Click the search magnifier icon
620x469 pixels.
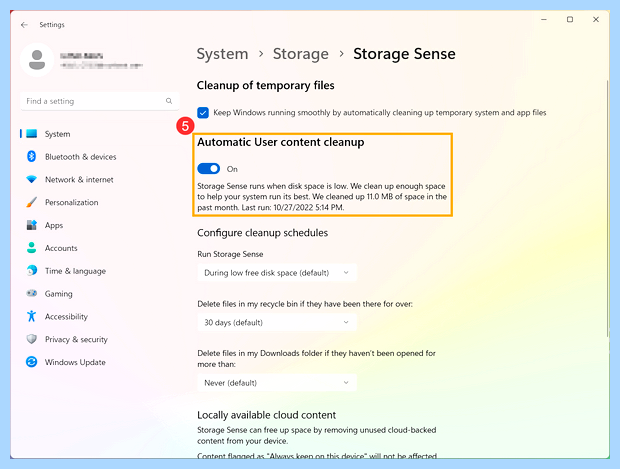[x=169, y=101]
